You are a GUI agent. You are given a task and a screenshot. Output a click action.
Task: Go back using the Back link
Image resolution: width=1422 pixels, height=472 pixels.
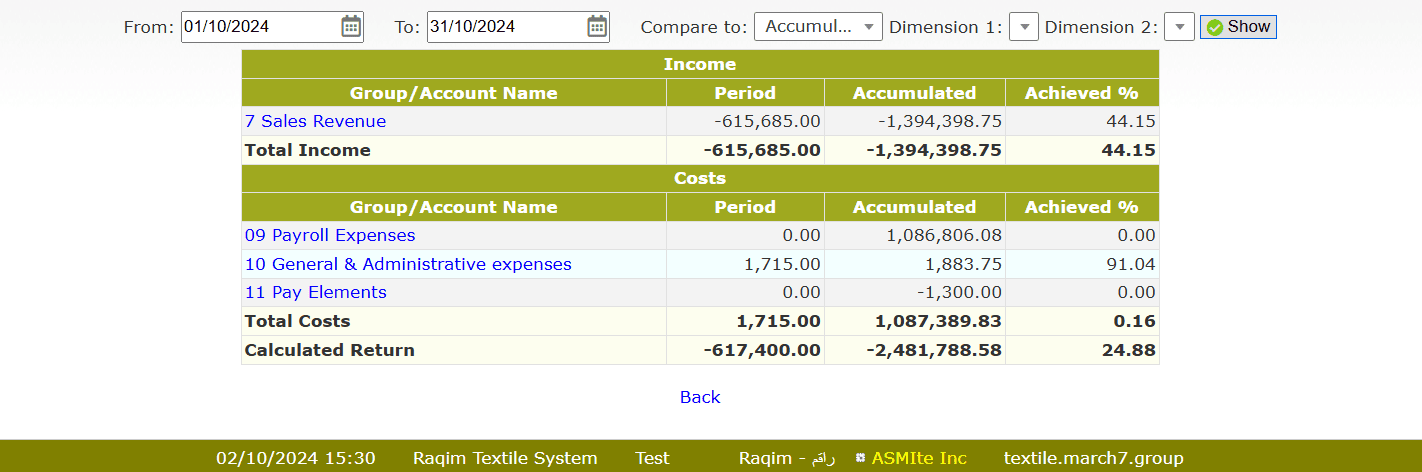700,397
